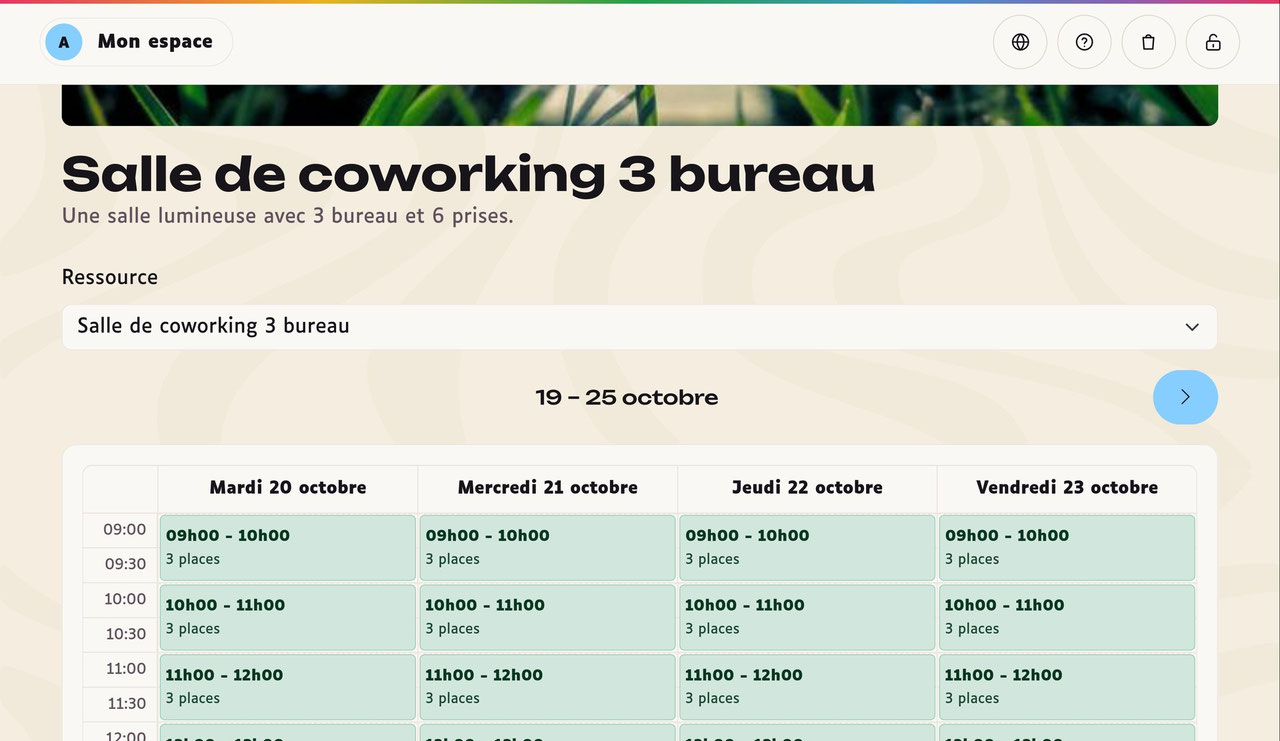Reserve the 09h00 - 10h00 slot on Vendredi 23
This screenshot has height=741, width=1280.
pos(1067,547)
